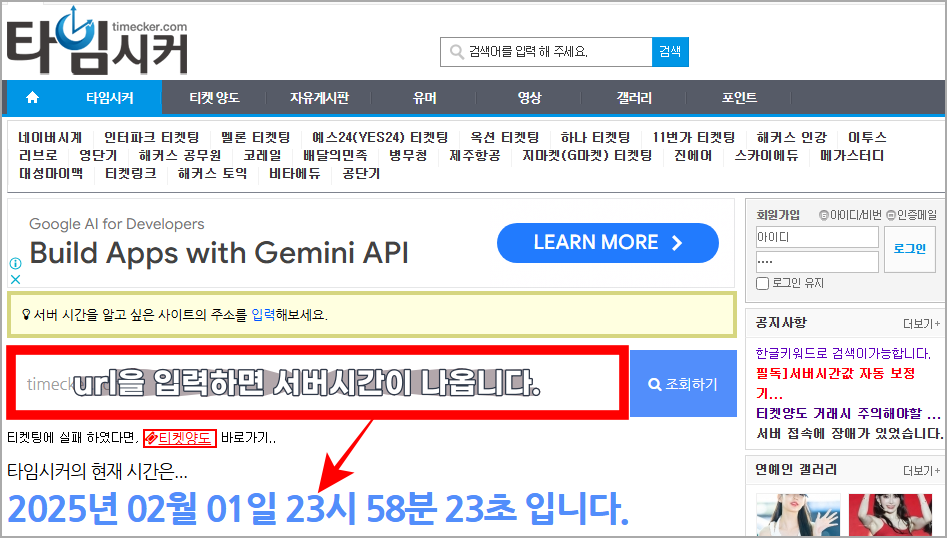
Task: Open 티켓링크 link
Action: point(130,174)
